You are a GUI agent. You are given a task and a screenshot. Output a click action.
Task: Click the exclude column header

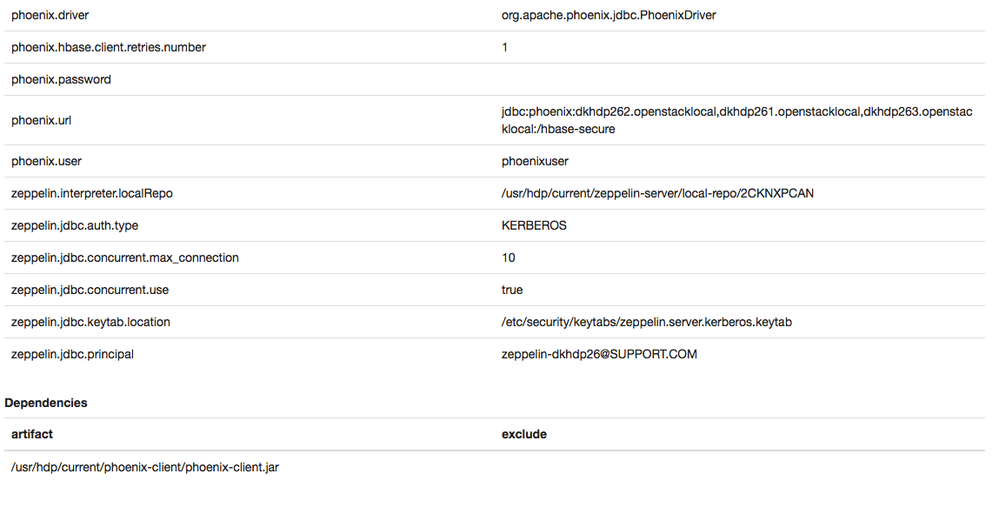[x=524, y=434]
